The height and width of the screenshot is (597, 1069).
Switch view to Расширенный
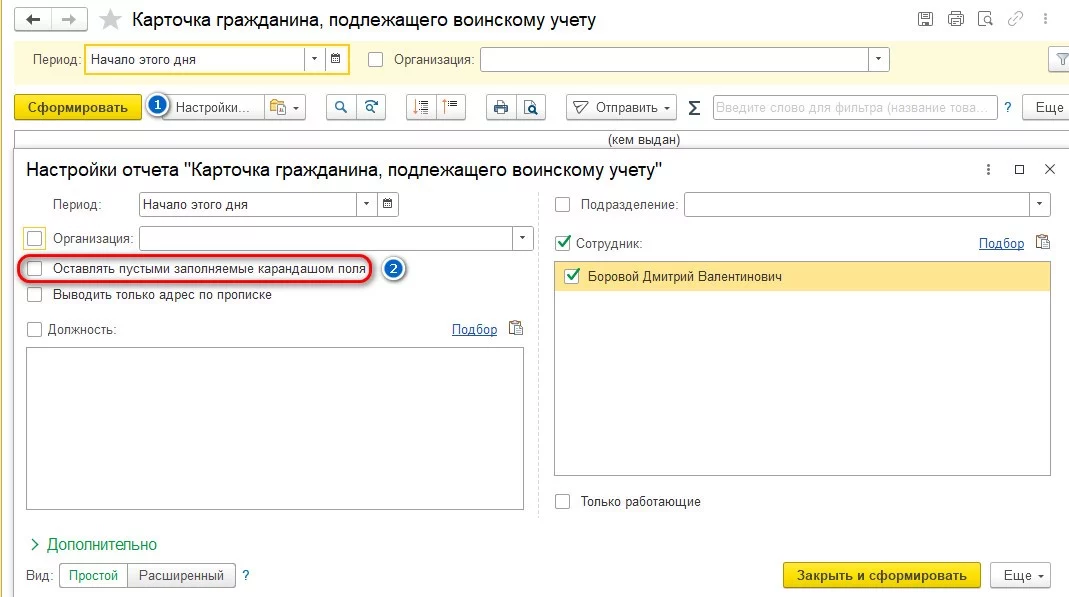(x=181, y=575)
